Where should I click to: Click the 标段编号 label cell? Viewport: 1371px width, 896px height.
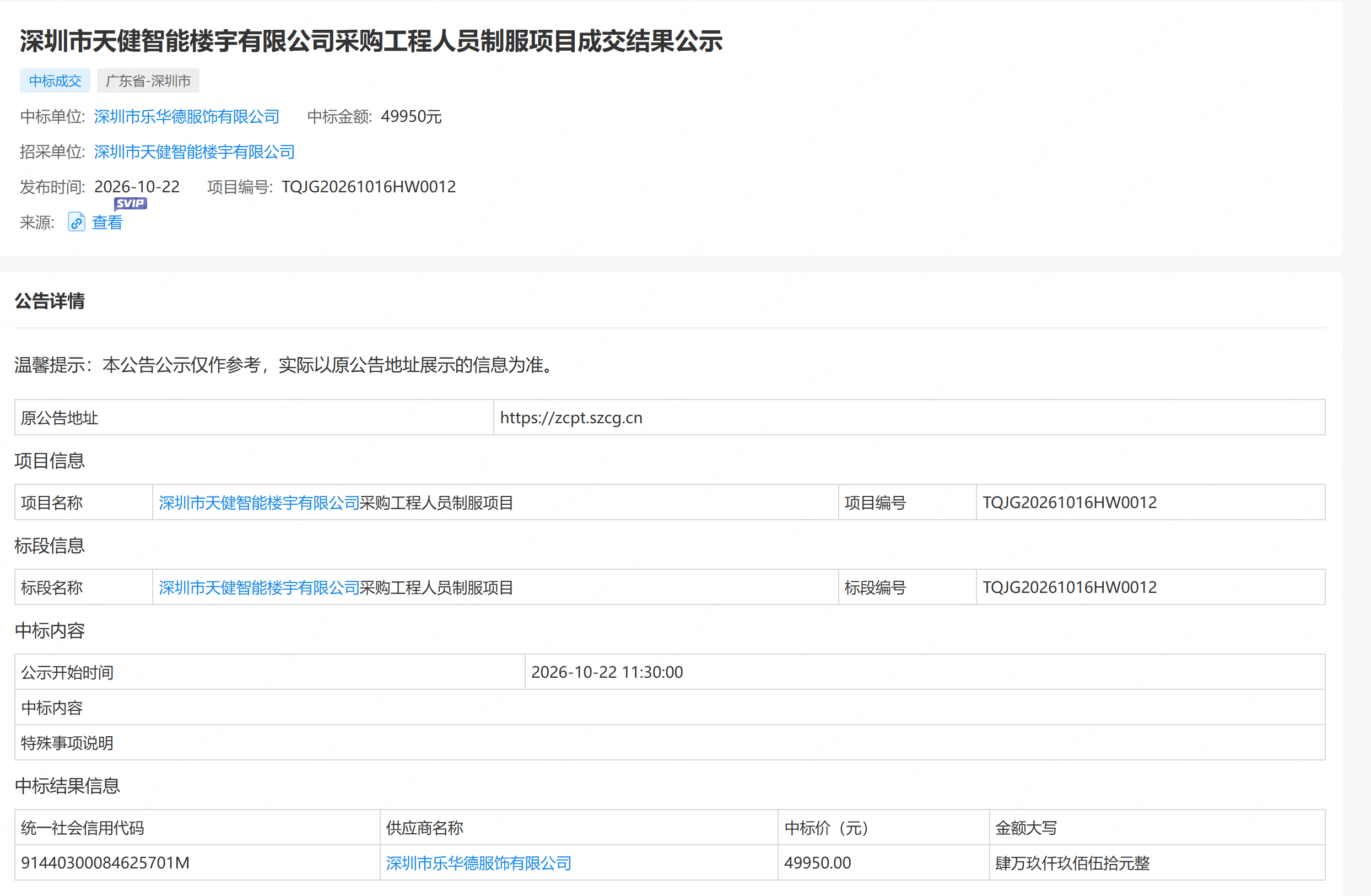[907, 587]
